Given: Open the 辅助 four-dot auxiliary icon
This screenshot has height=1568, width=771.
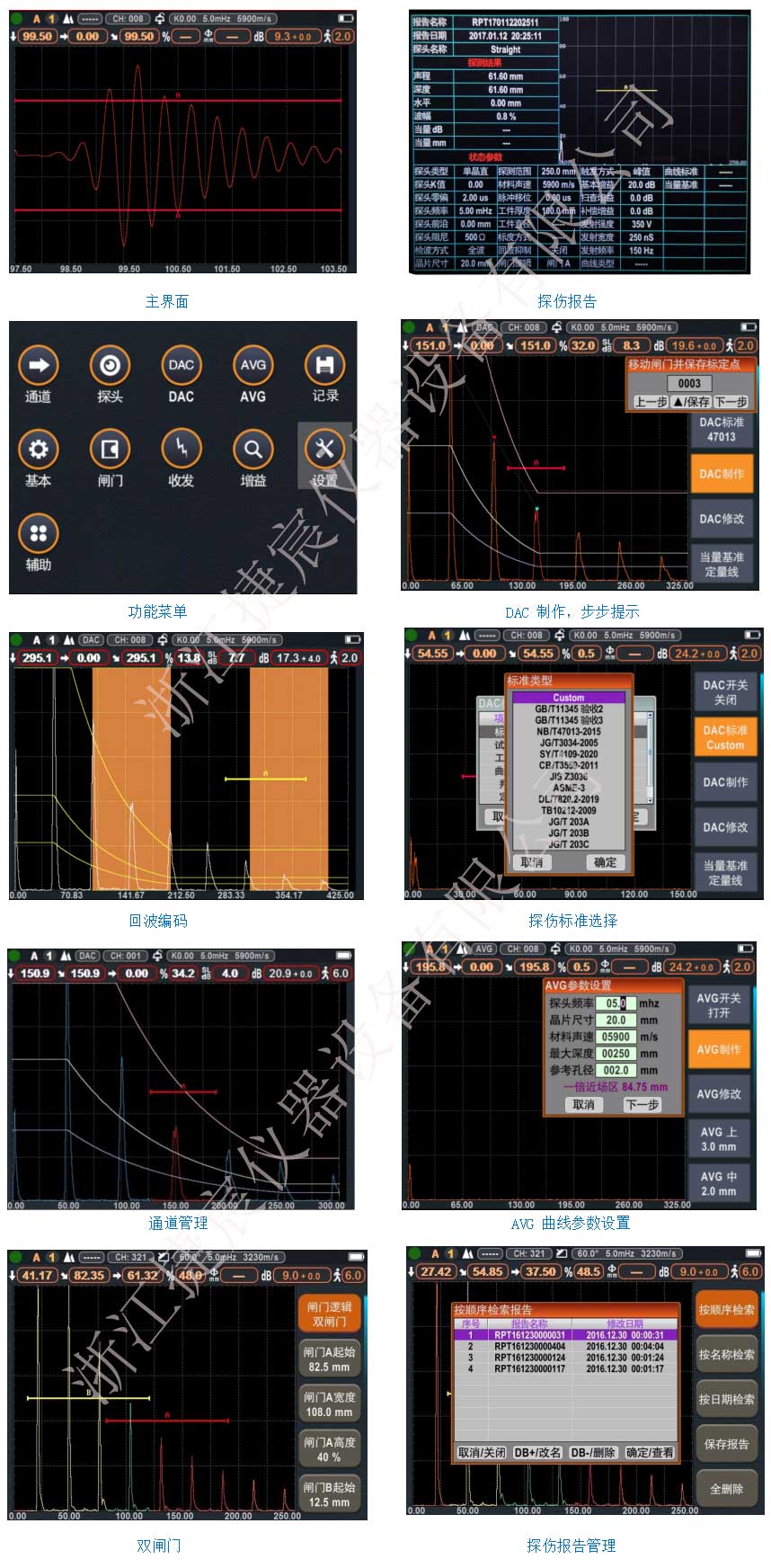Looking at the screenshot, I should tap(38, 533).
